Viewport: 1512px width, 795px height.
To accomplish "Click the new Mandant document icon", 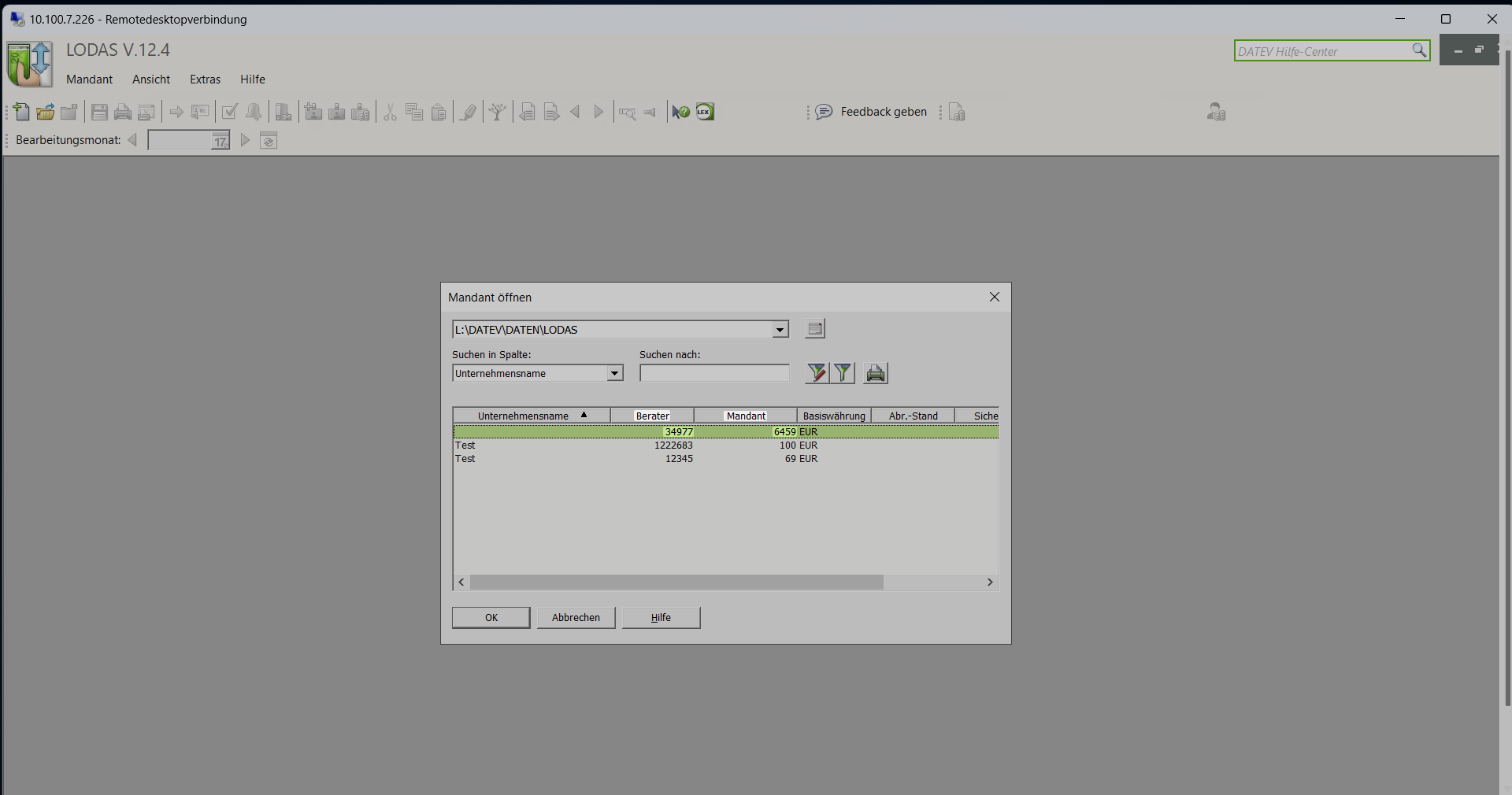I will 22,112.
